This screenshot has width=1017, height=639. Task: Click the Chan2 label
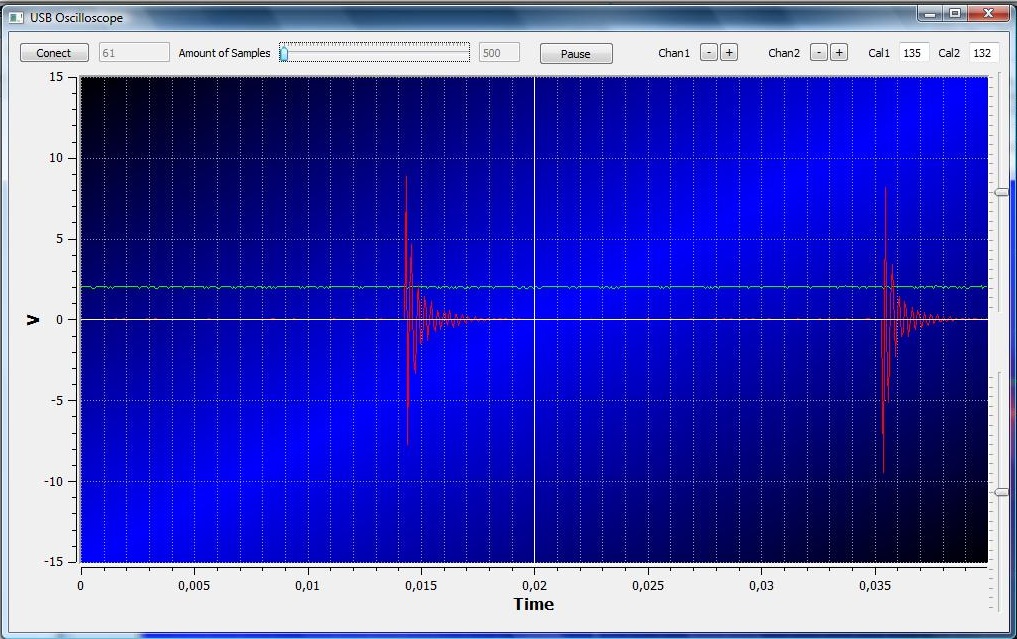[x=784, y=53]
